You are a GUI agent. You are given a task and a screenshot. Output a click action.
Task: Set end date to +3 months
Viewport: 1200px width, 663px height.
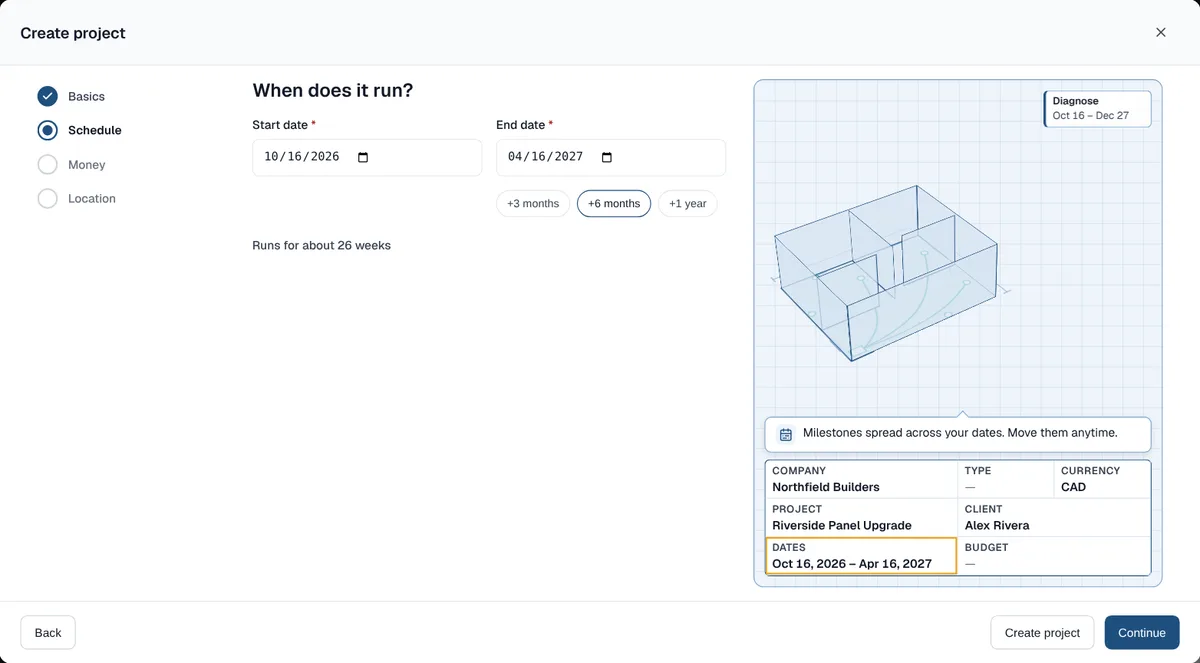pyautogui.click(x=533, y=203)
